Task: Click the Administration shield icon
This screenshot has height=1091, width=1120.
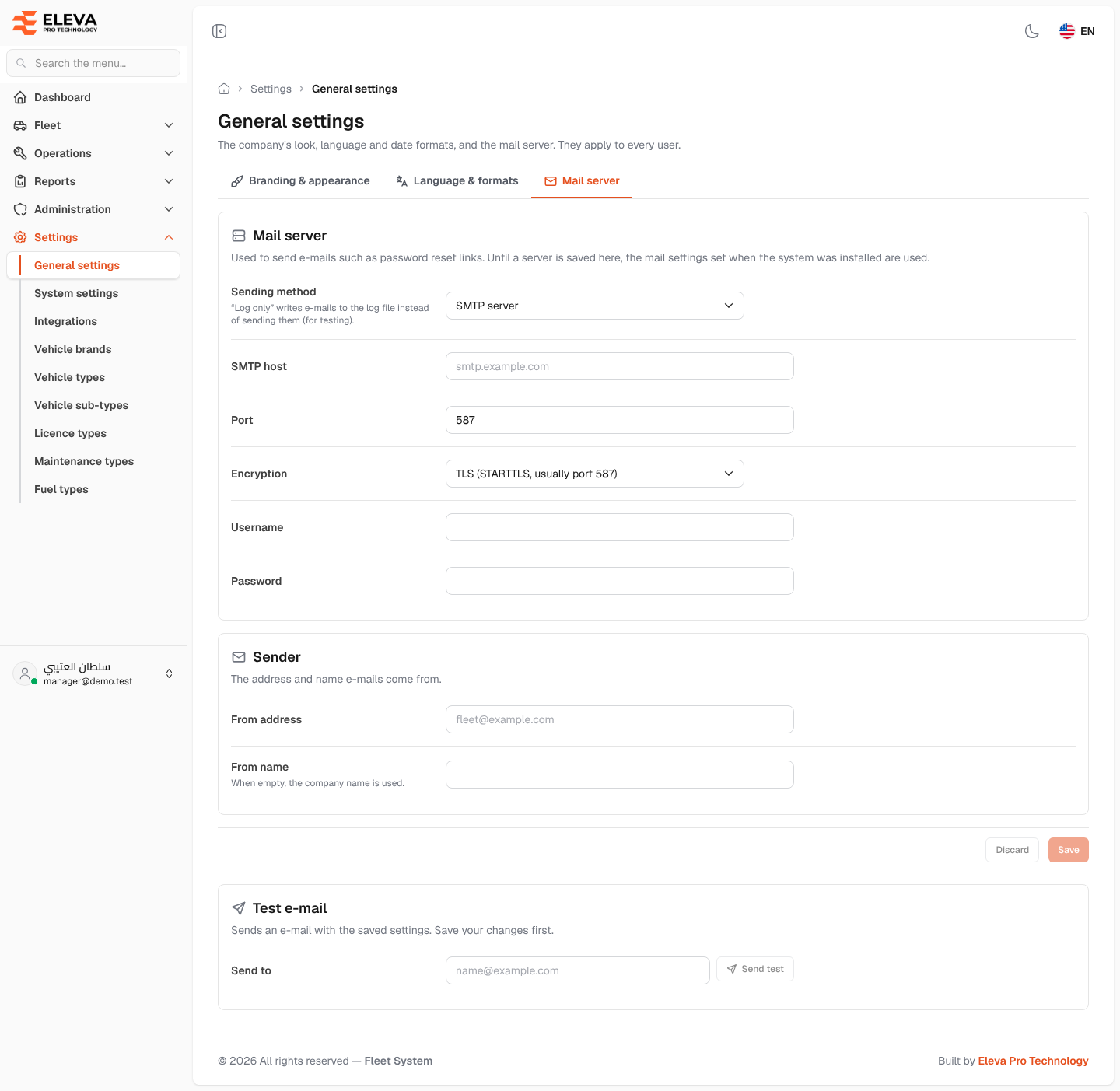Action: pos(20,209)
